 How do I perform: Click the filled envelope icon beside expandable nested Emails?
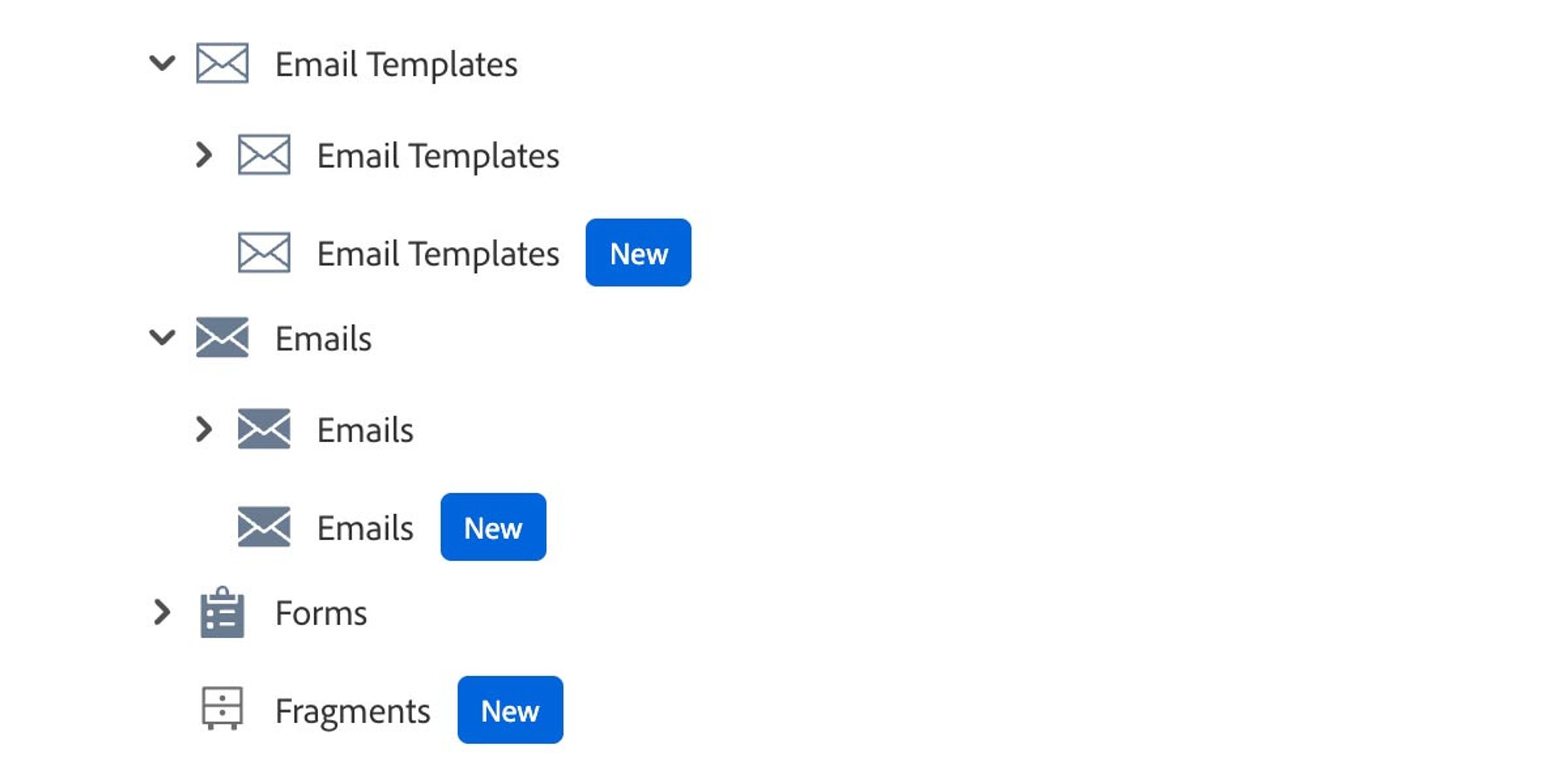tap(264, 429)
